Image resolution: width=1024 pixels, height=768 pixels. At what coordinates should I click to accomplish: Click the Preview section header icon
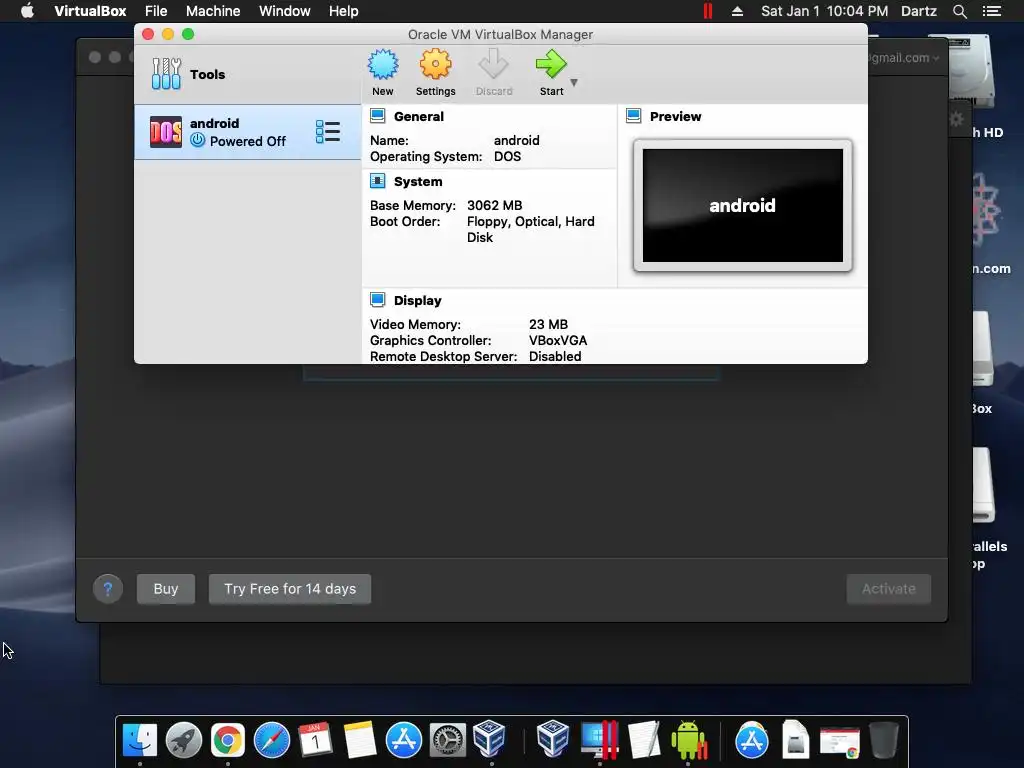[x=633, y=116]
